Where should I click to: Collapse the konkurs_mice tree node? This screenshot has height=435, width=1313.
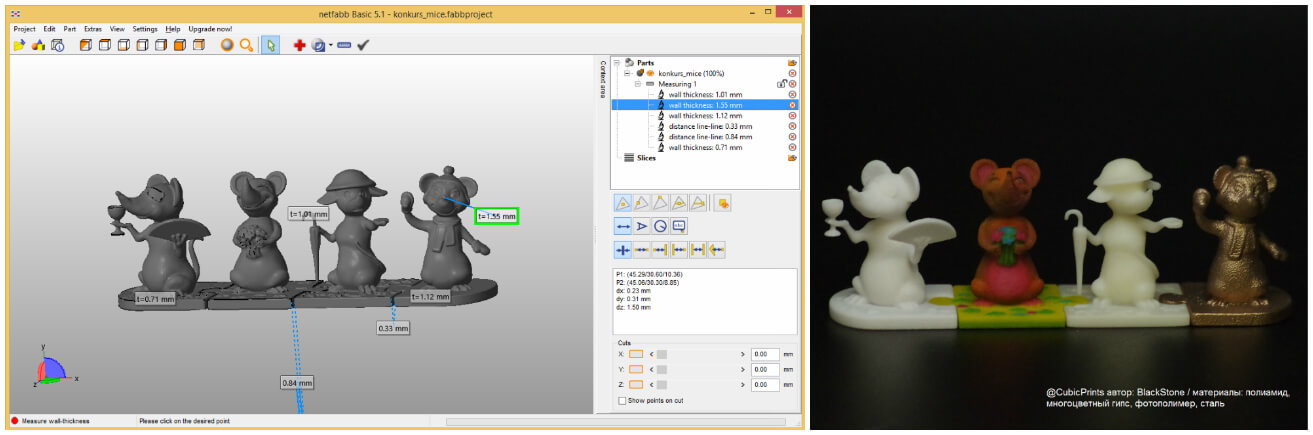(628, 73)
